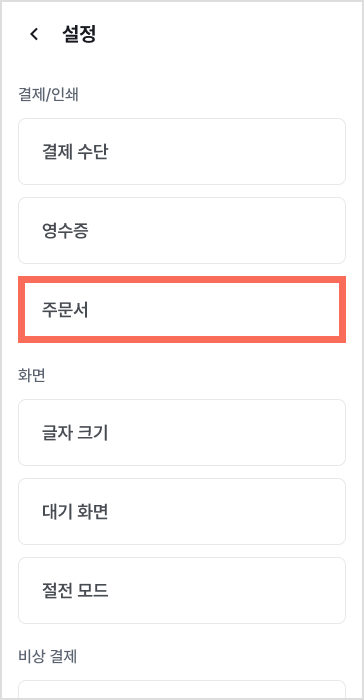The width and height of the screenshot is (364, 700).
Task: Open the 결제 수단 settings card
Action: click(182, 151)
